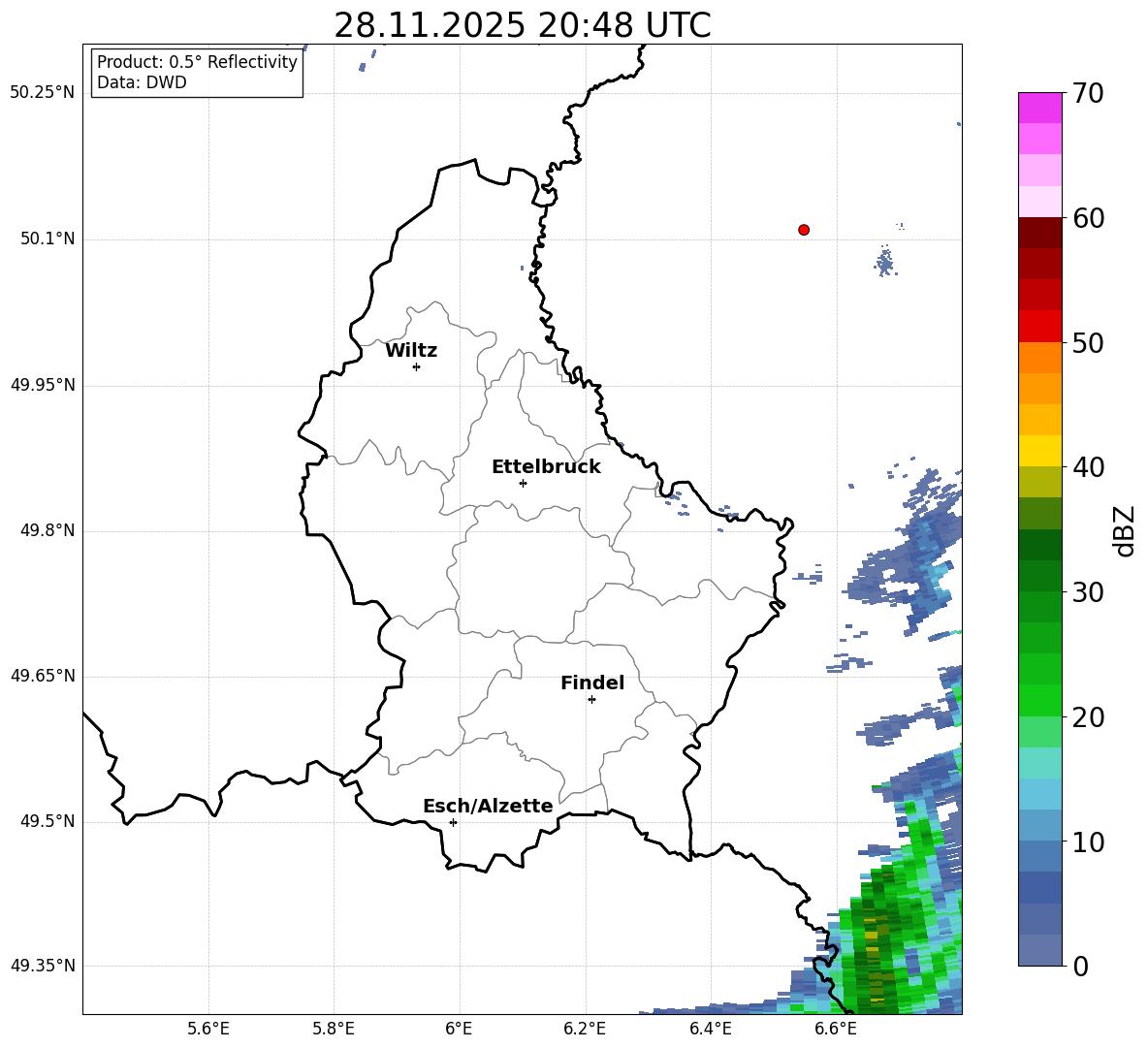Screen dimensions: 1148x1048
Task: Click the Product: 0.5° Reflectivity text
Action: [197, 62]
